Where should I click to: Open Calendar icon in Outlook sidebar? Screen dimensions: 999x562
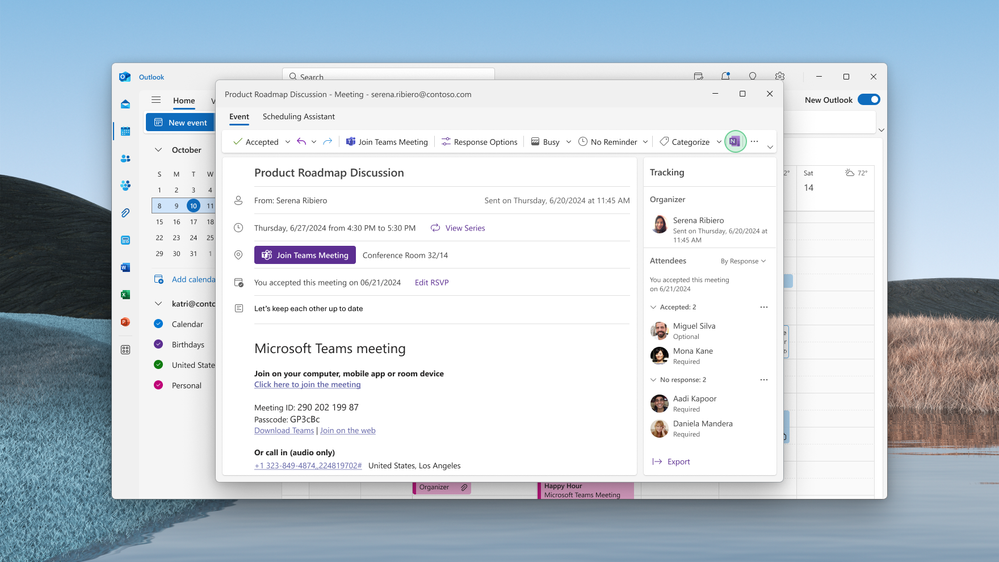click(x=126, y=131)
